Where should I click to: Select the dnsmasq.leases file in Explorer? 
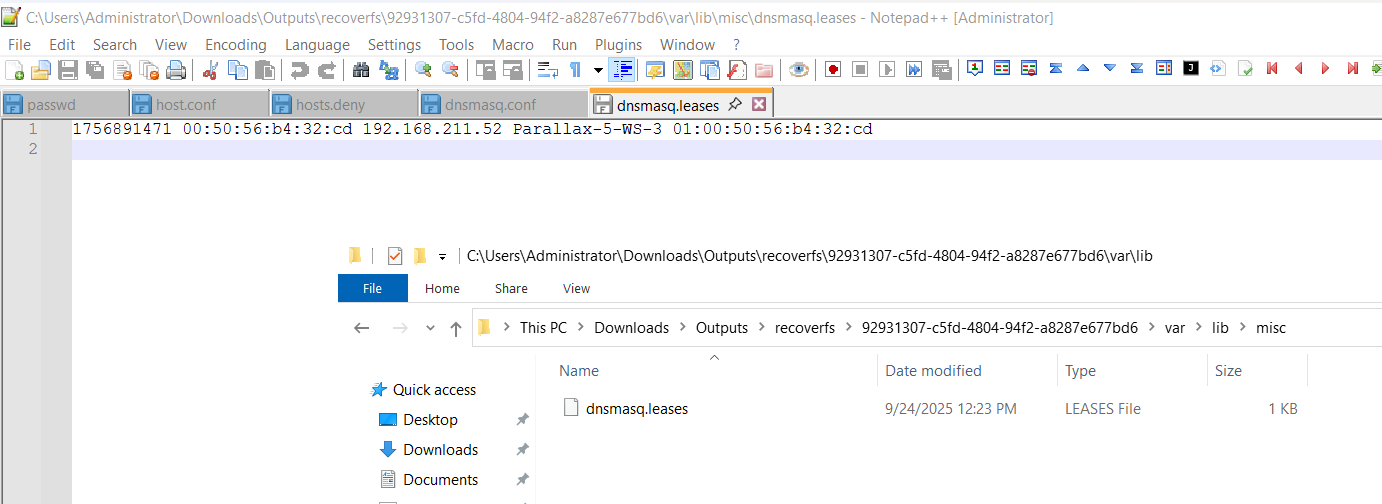636,408
